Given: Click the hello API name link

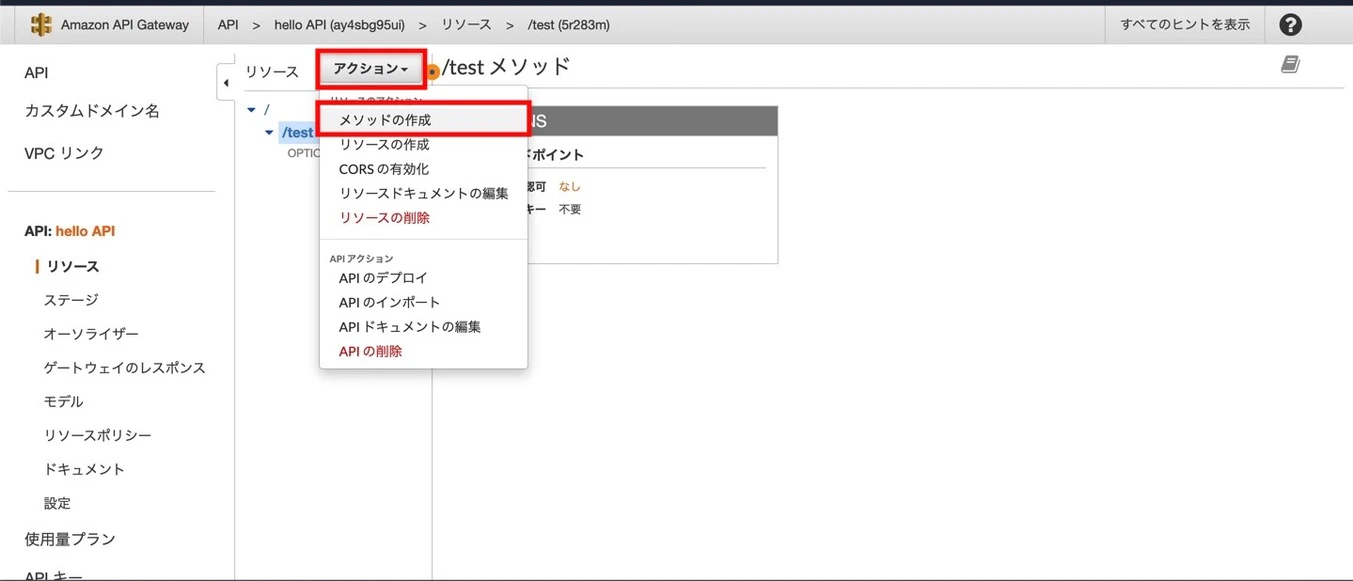Looking at the screenshot, I should 85,231.
